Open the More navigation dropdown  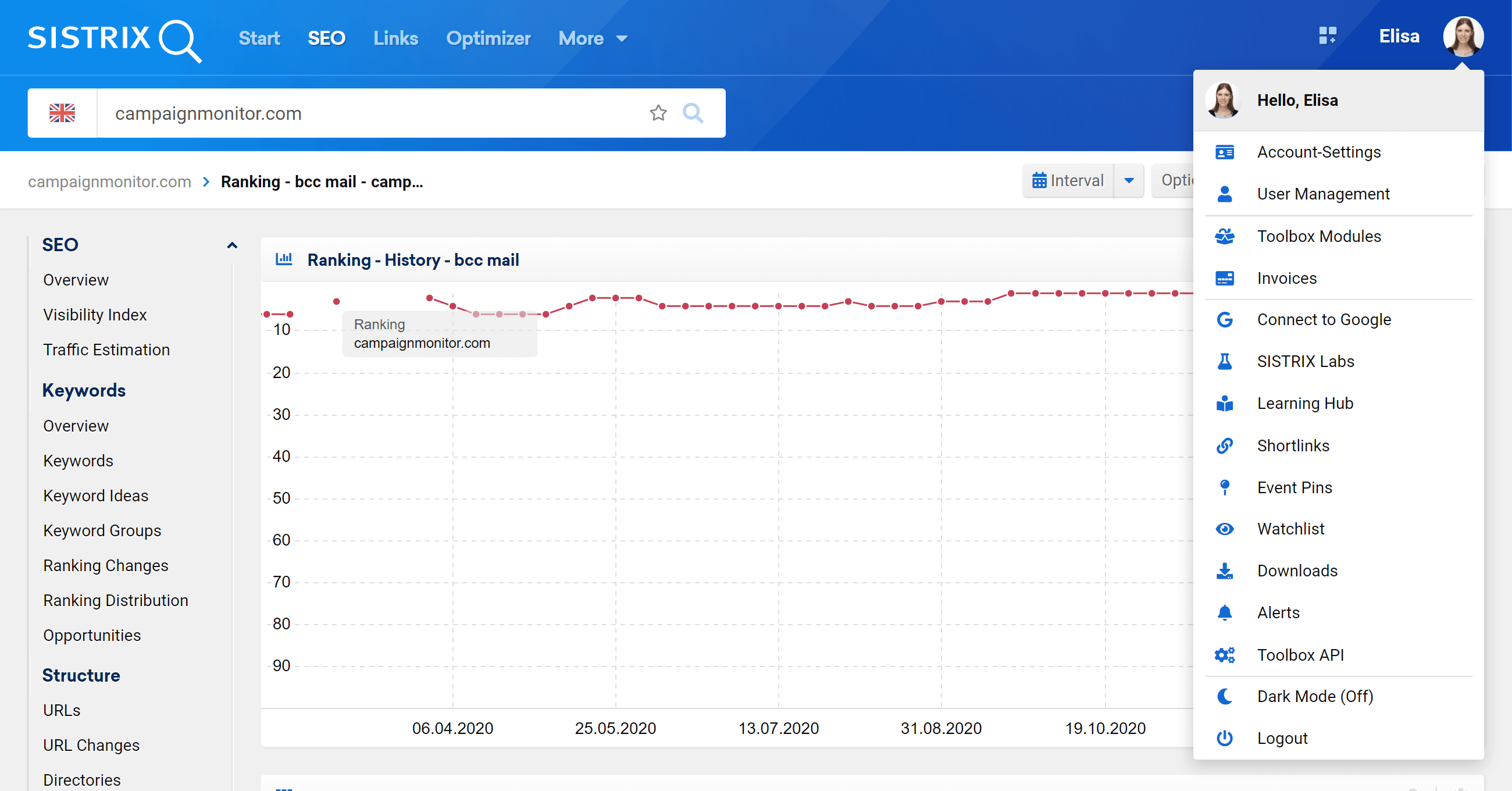coord(593,38)
